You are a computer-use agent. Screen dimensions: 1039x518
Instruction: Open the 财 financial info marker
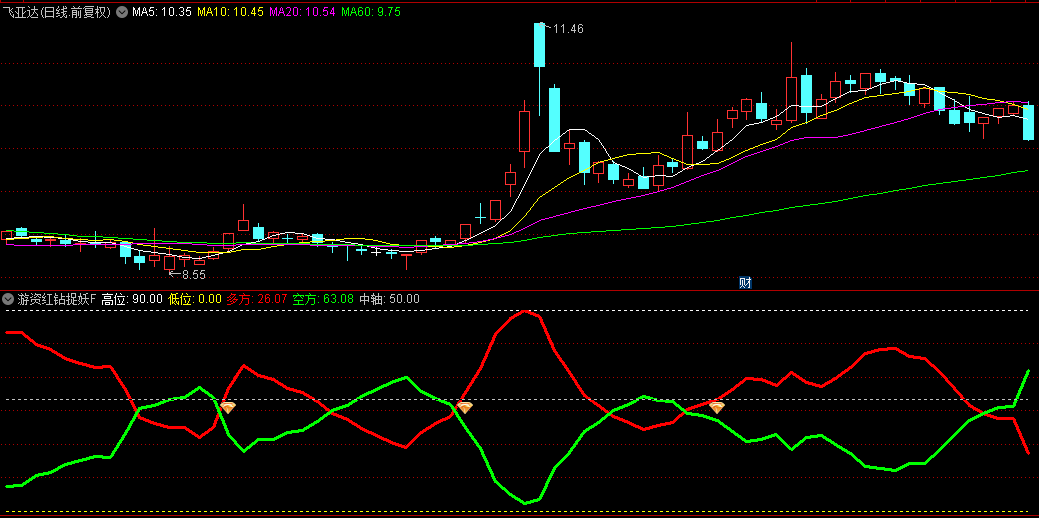pyautogui.click(x=745, y=283)
